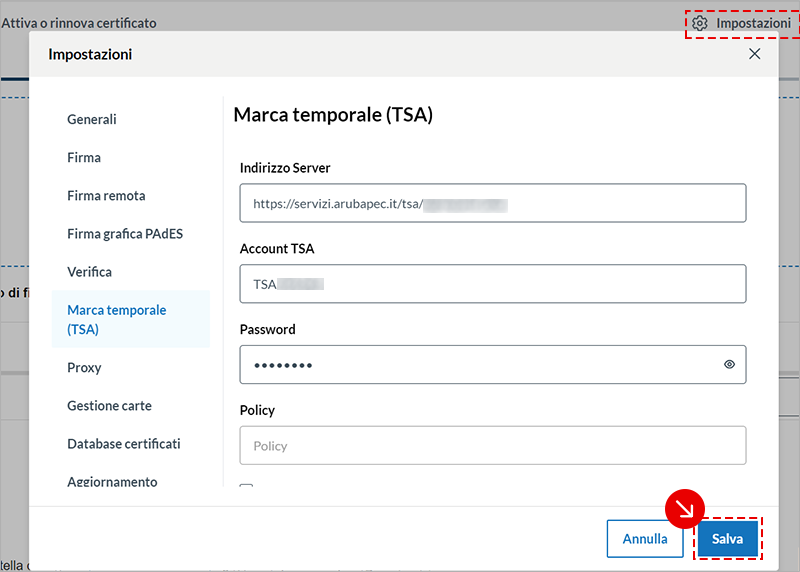Click the empty Policy input field
Image resolution: width=800 pixels, height=572 pixels.
(x=492, y=446)
